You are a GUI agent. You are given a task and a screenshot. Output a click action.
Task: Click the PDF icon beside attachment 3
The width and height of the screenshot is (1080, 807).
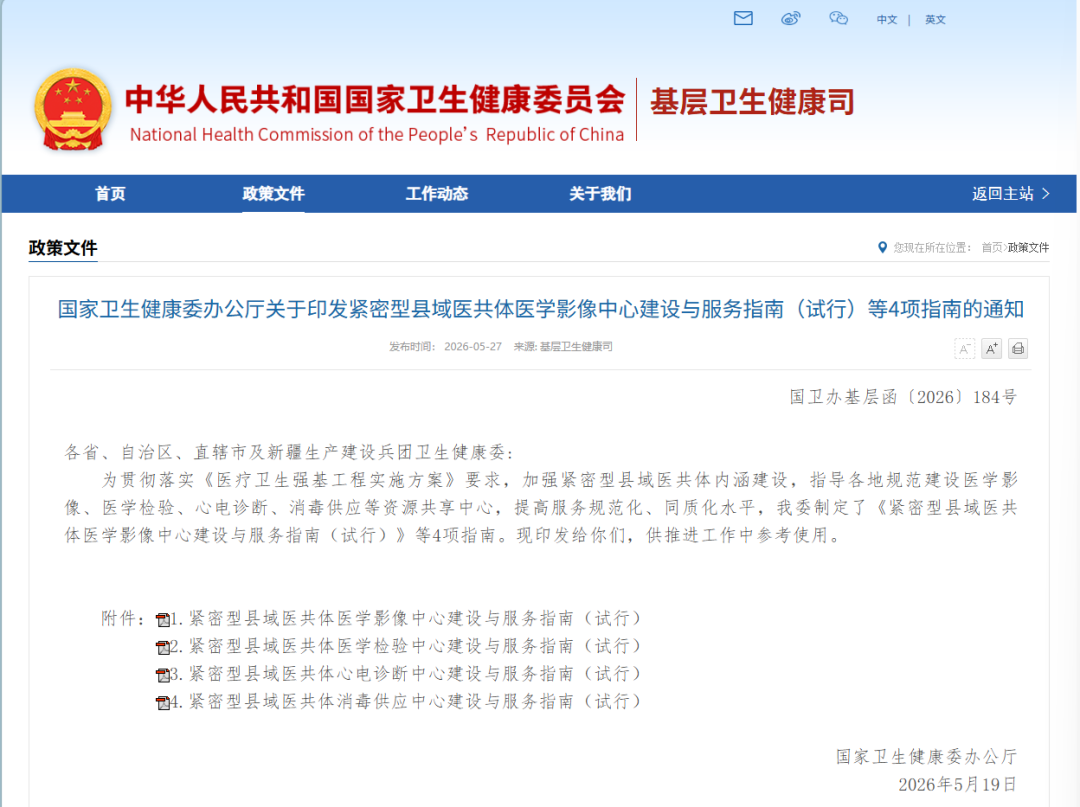163,675
